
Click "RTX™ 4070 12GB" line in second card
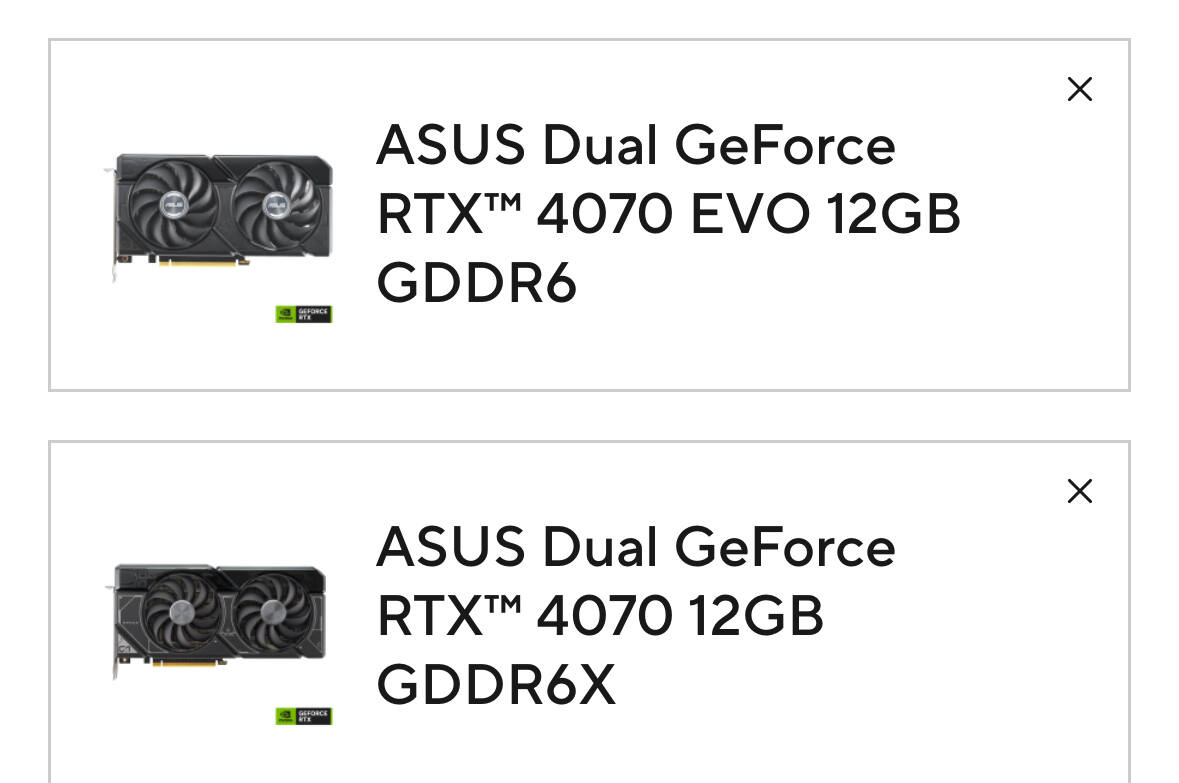(600, 615)
